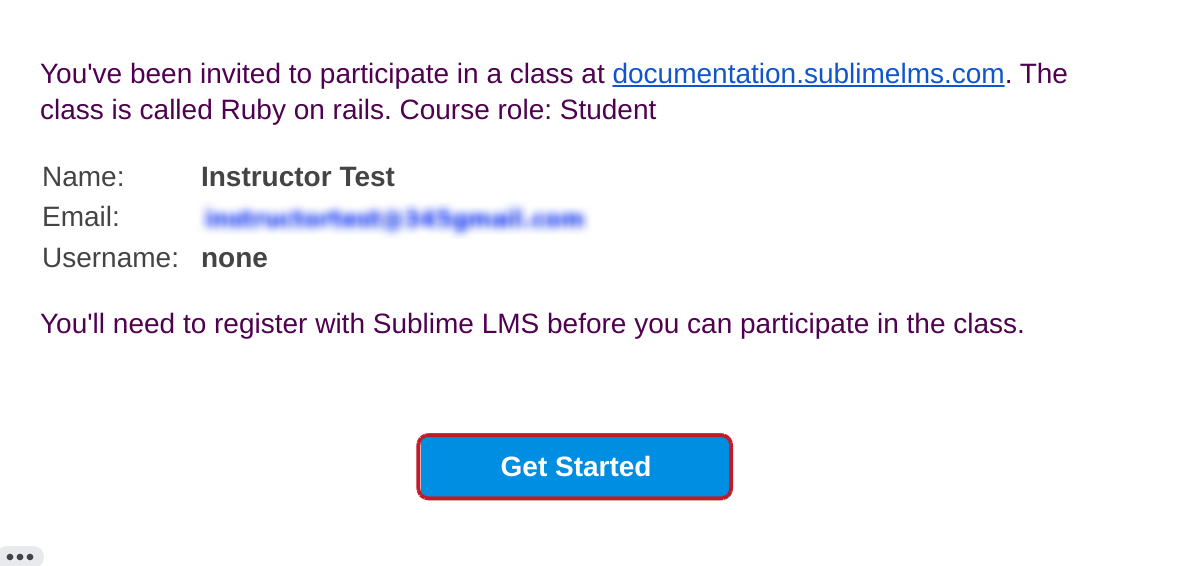The width and height of the screenshot is (1196, 566).
Task: Click the "You've been invited" opening text
Action: [x=150, y=74]
